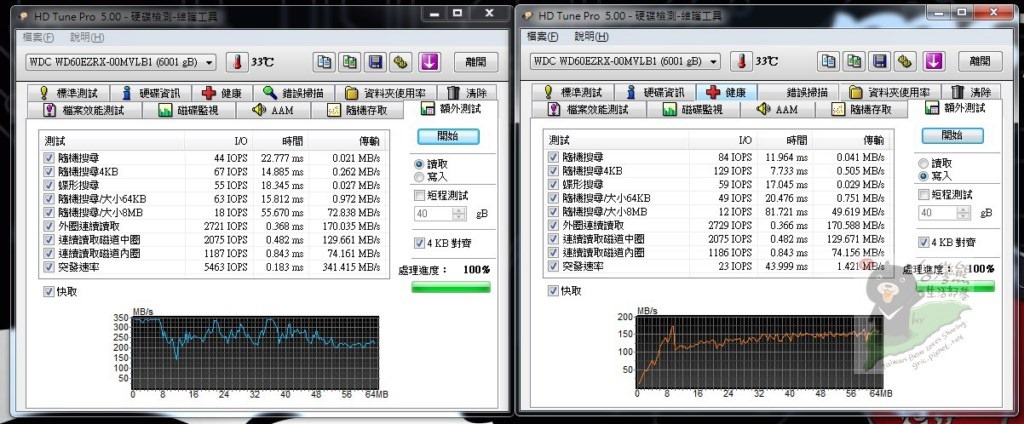Image resolution: width=1024 pixels, height=424 pixels.
Task: Open options icon in right window toolbar
Action: click(x=905, y=62)
